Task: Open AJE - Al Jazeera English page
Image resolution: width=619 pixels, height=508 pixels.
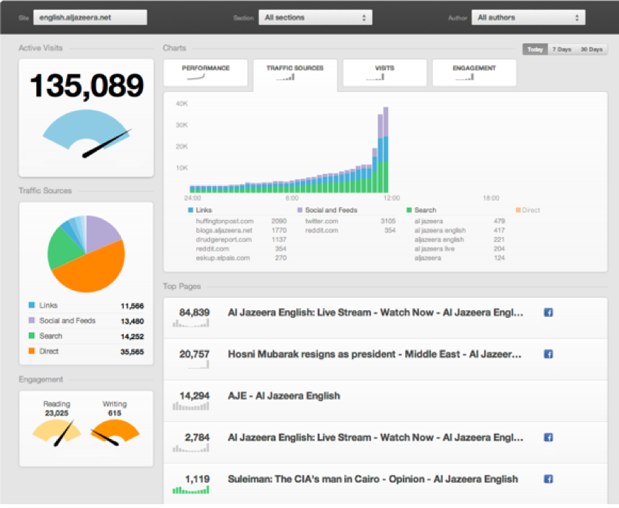Action: pos(284,396)
